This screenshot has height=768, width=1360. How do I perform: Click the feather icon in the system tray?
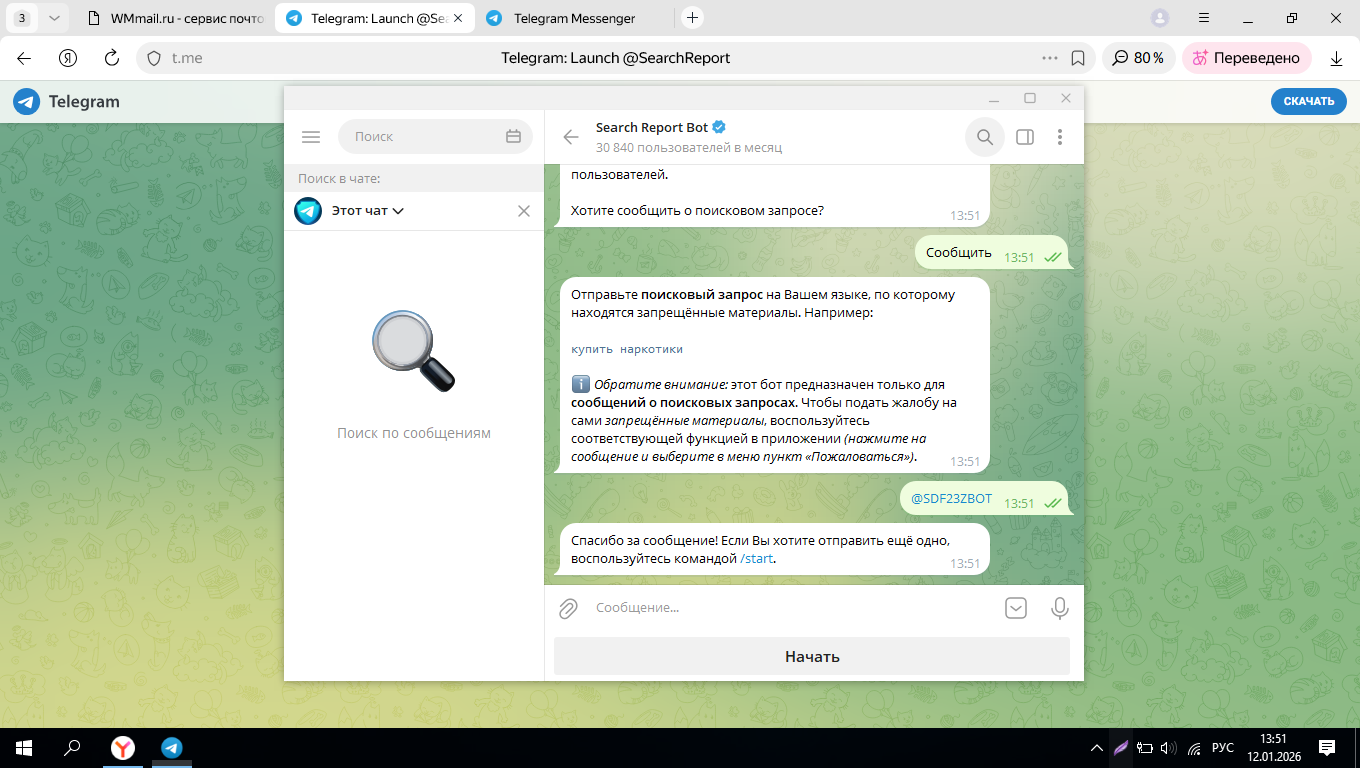tap(1121, 747)
